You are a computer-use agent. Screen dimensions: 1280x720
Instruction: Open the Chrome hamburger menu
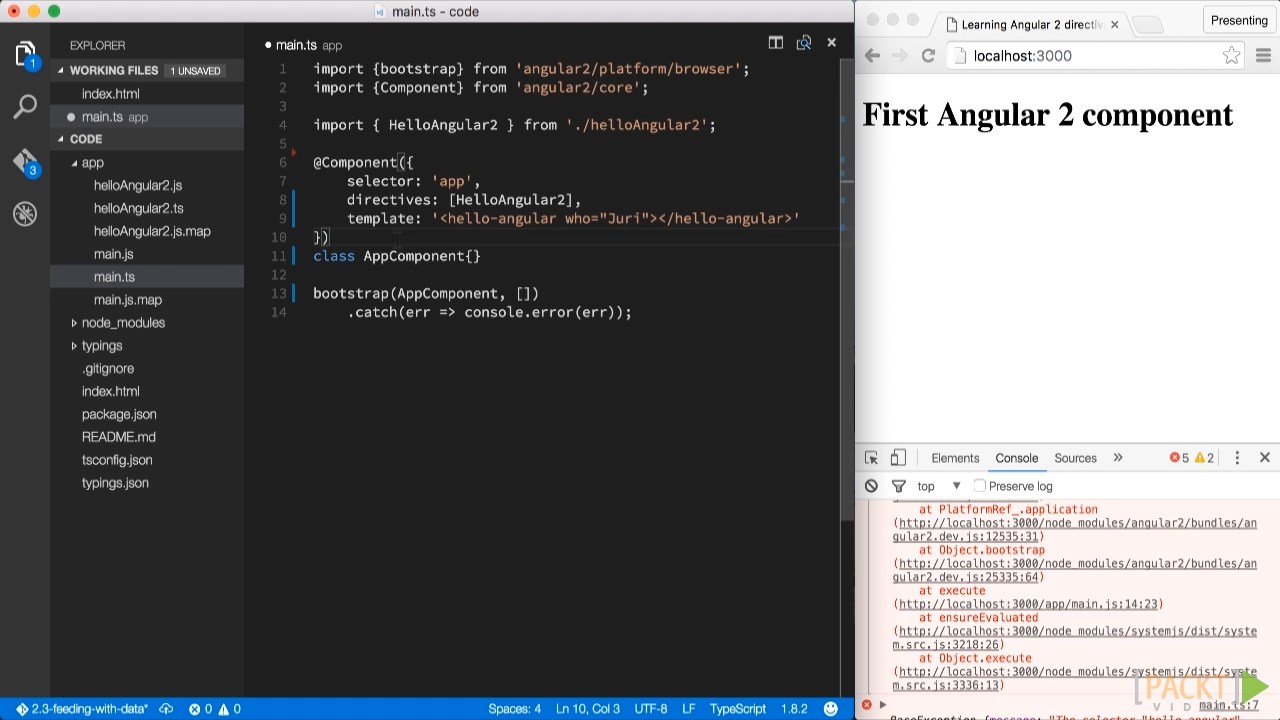coord(1263,56)
